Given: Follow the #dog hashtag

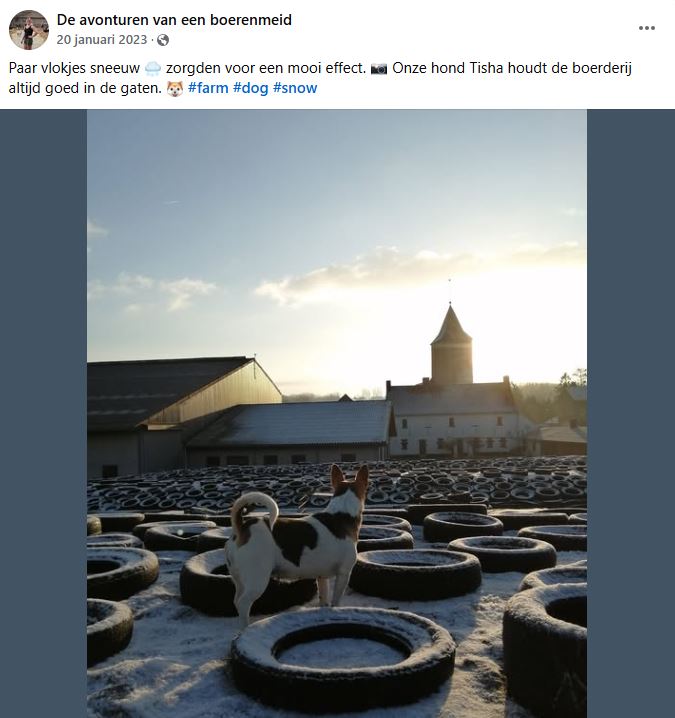Looking at the screenshot, I should [x=250, y=88].
